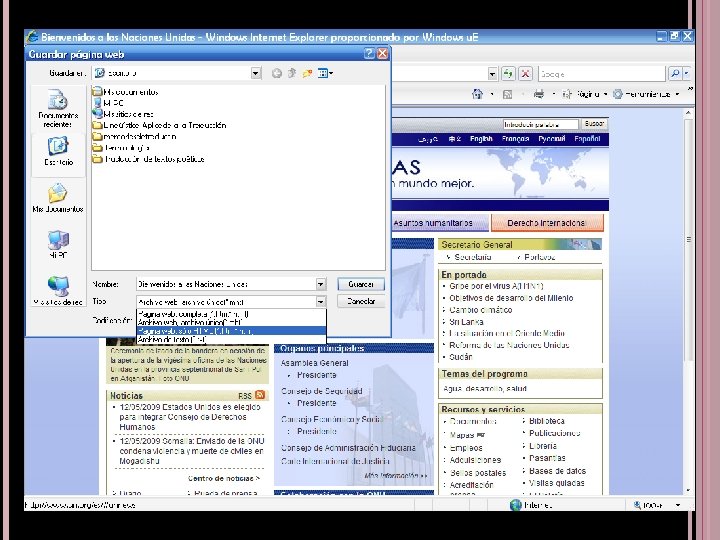Select the Mis documentos folder in list

pos(125,92)
